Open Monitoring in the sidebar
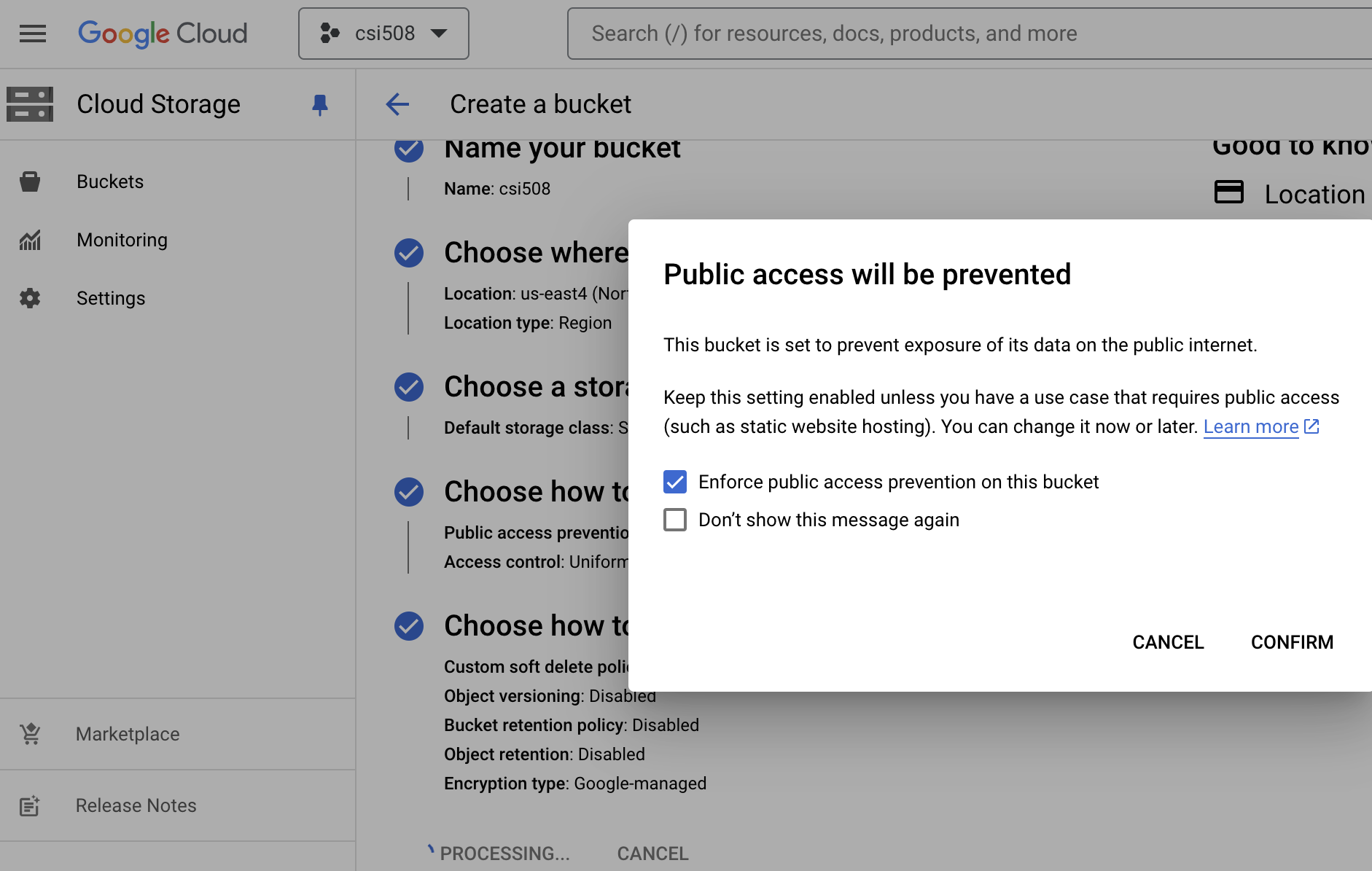1372x871 pixels. tap(122, 240)
